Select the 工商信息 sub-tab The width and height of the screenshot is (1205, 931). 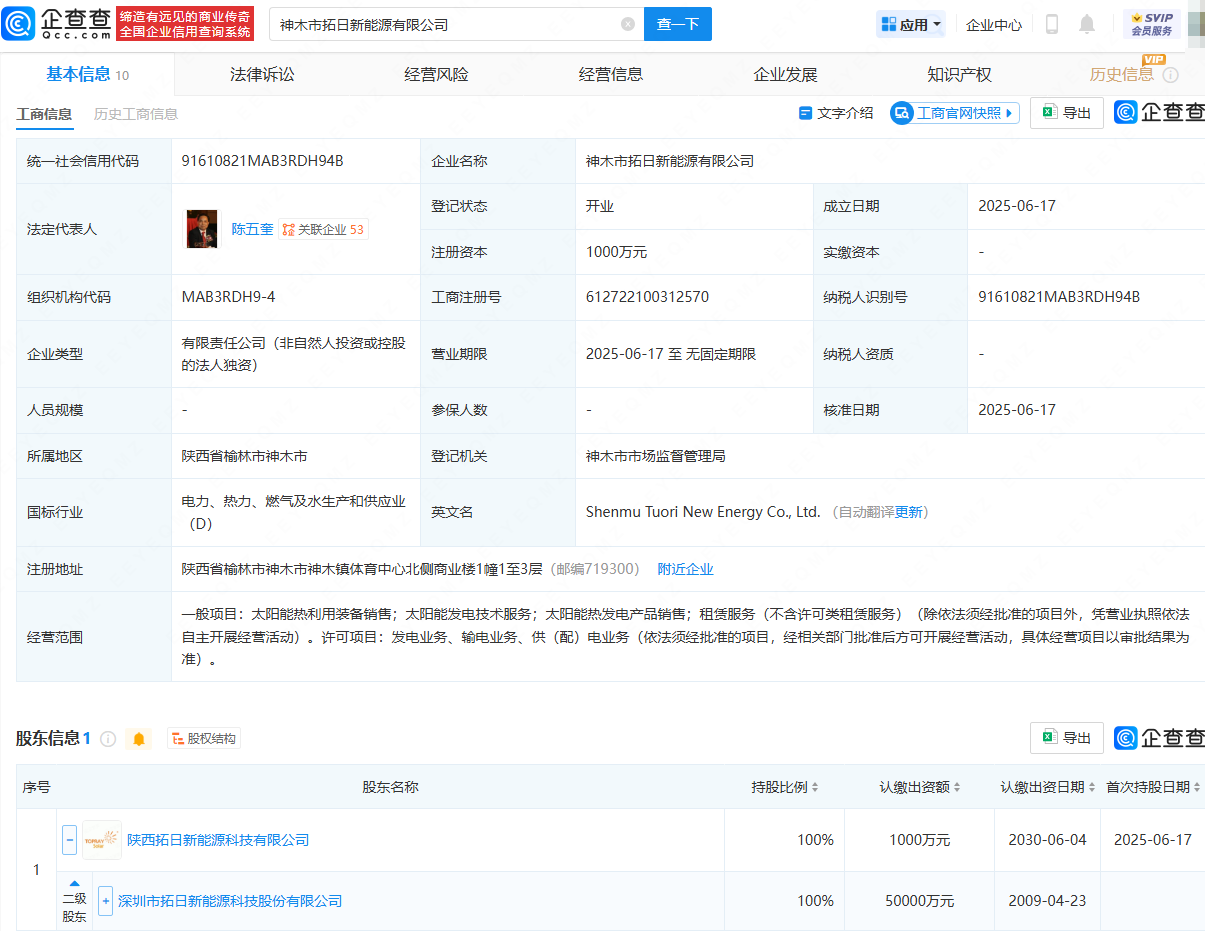(44, 114)
